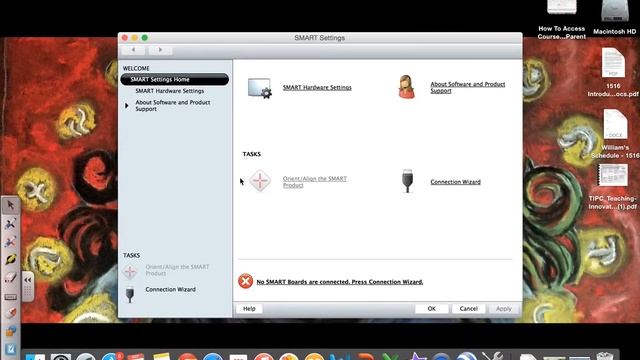Viewport: 640px width, 360px height.
Task: Click the sidebar Connection Wizard plug icon
Action: [130, 295]
